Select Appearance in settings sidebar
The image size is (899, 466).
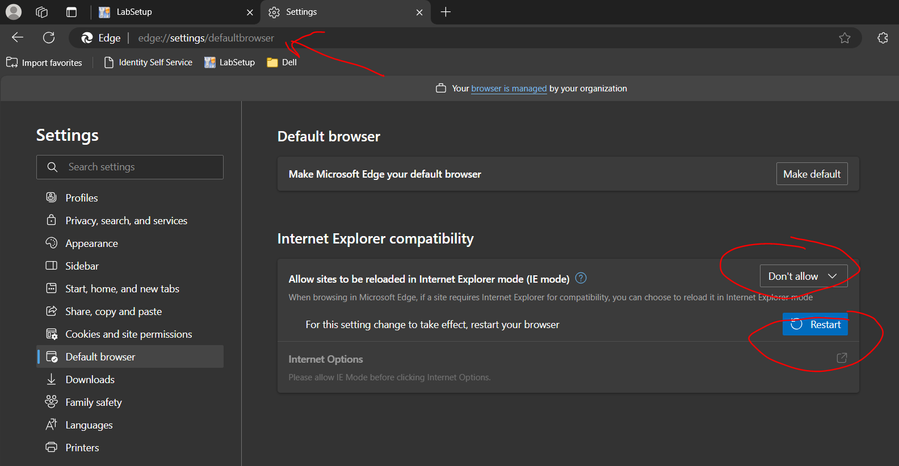[x=91, y=243]
